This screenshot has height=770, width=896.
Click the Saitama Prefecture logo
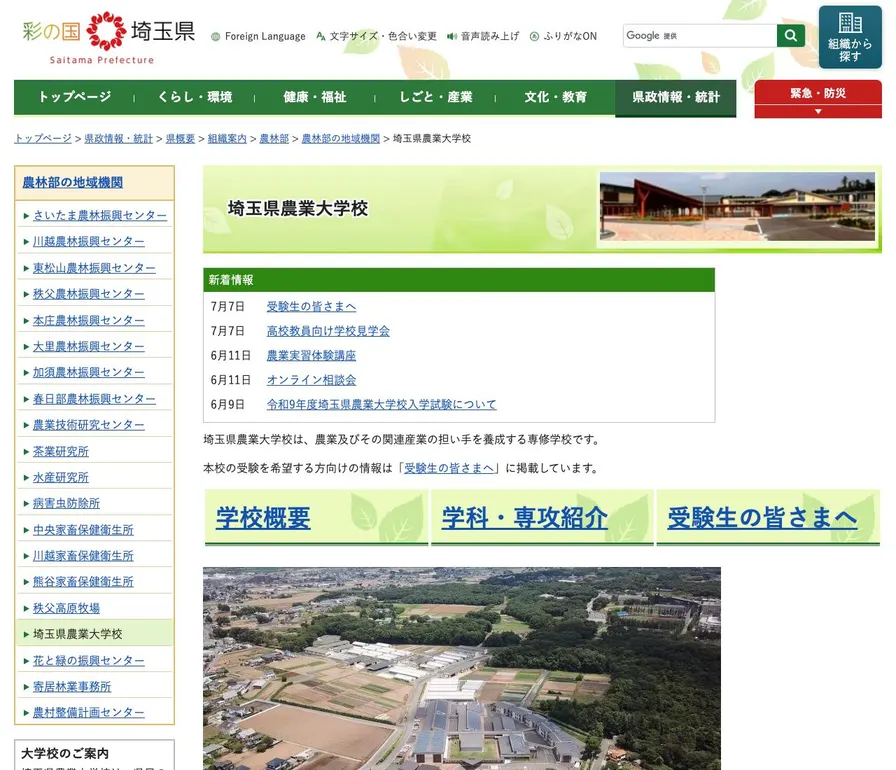point(109,38)
